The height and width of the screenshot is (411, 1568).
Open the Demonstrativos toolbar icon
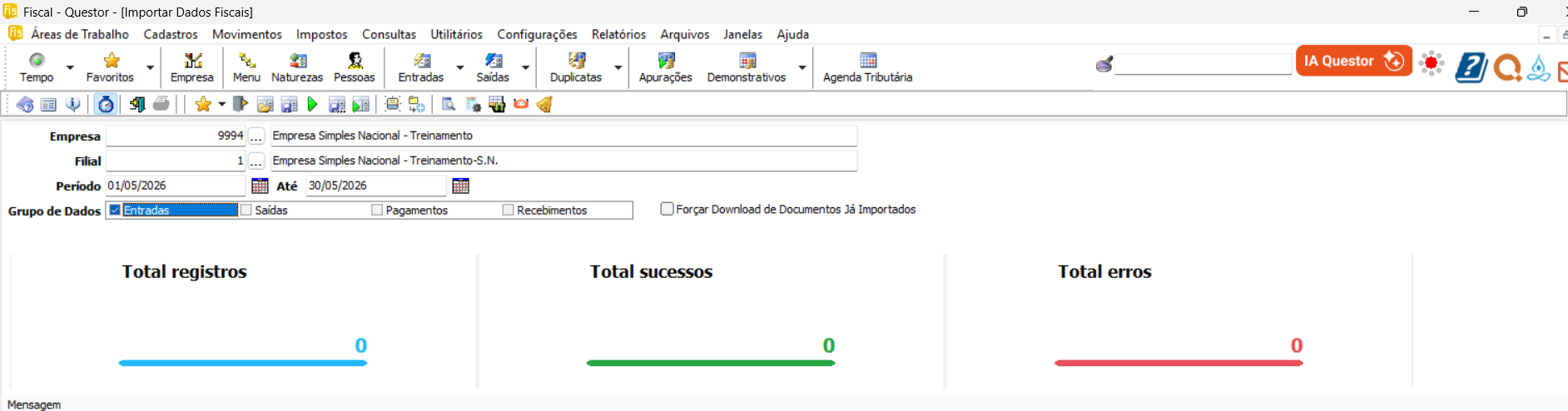pos(747,67)
